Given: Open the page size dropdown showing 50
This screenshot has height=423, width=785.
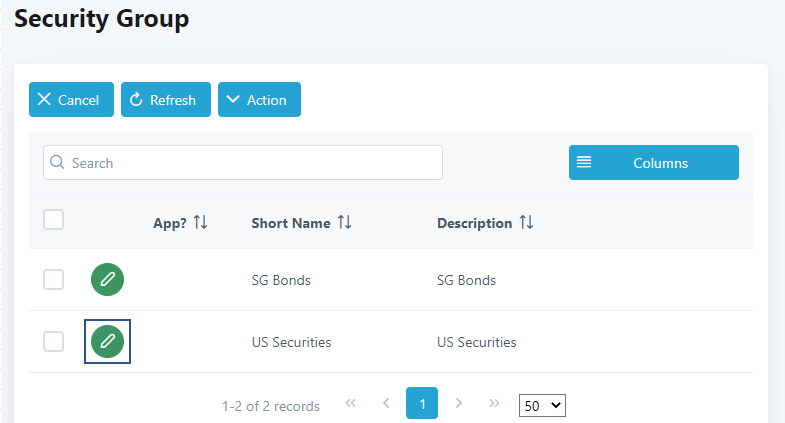Looking at the screenshot, I should [x=543, y=405].
